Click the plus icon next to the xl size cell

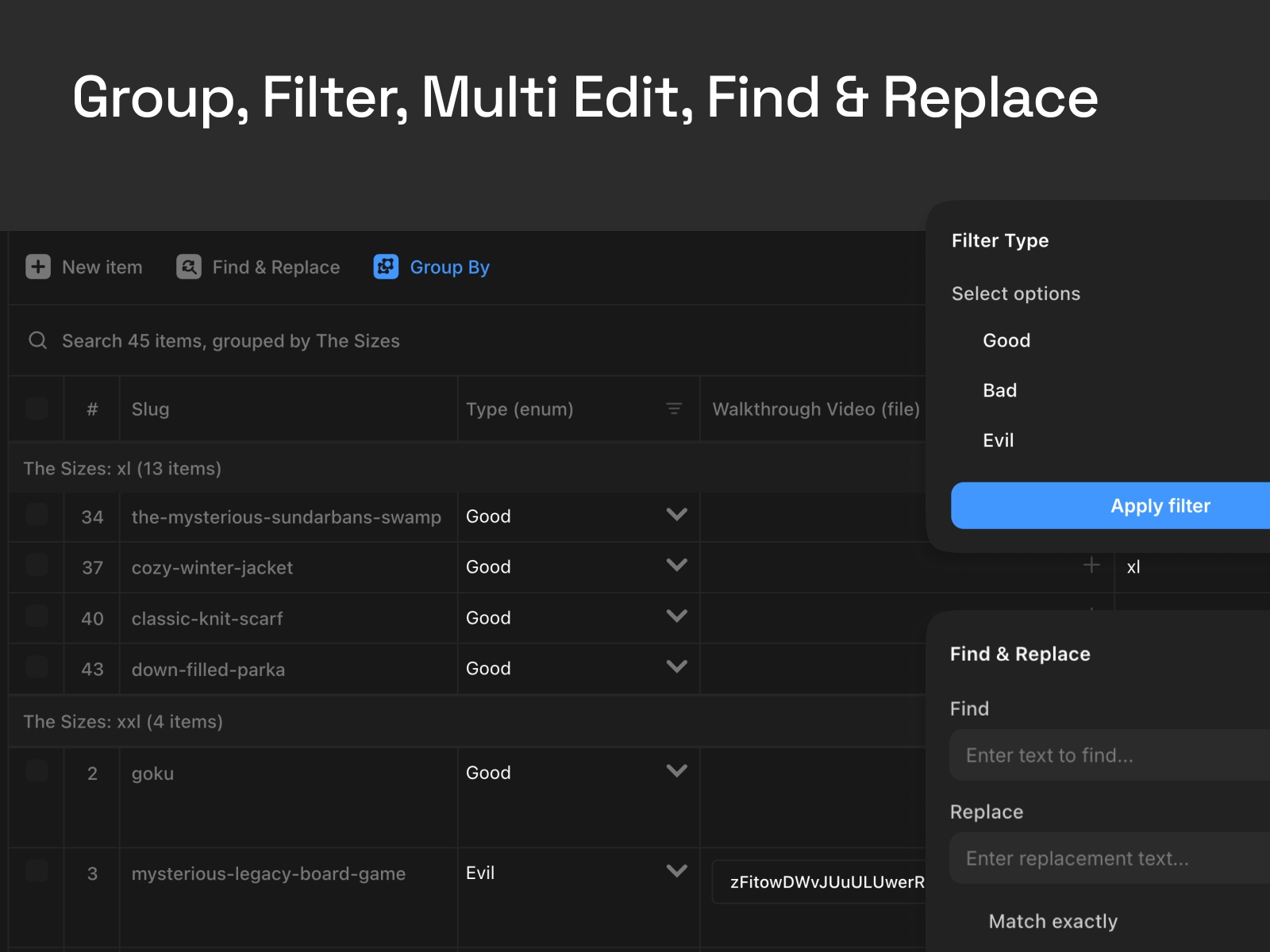click(1091, 566)
